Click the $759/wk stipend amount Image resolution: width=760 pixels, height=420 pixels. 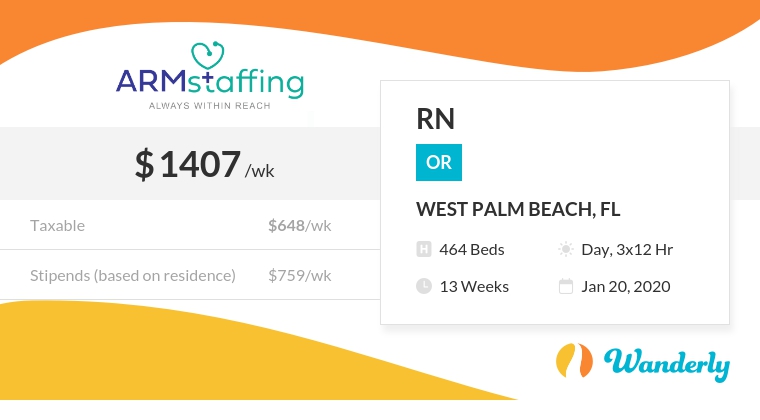tap(300, 275)
